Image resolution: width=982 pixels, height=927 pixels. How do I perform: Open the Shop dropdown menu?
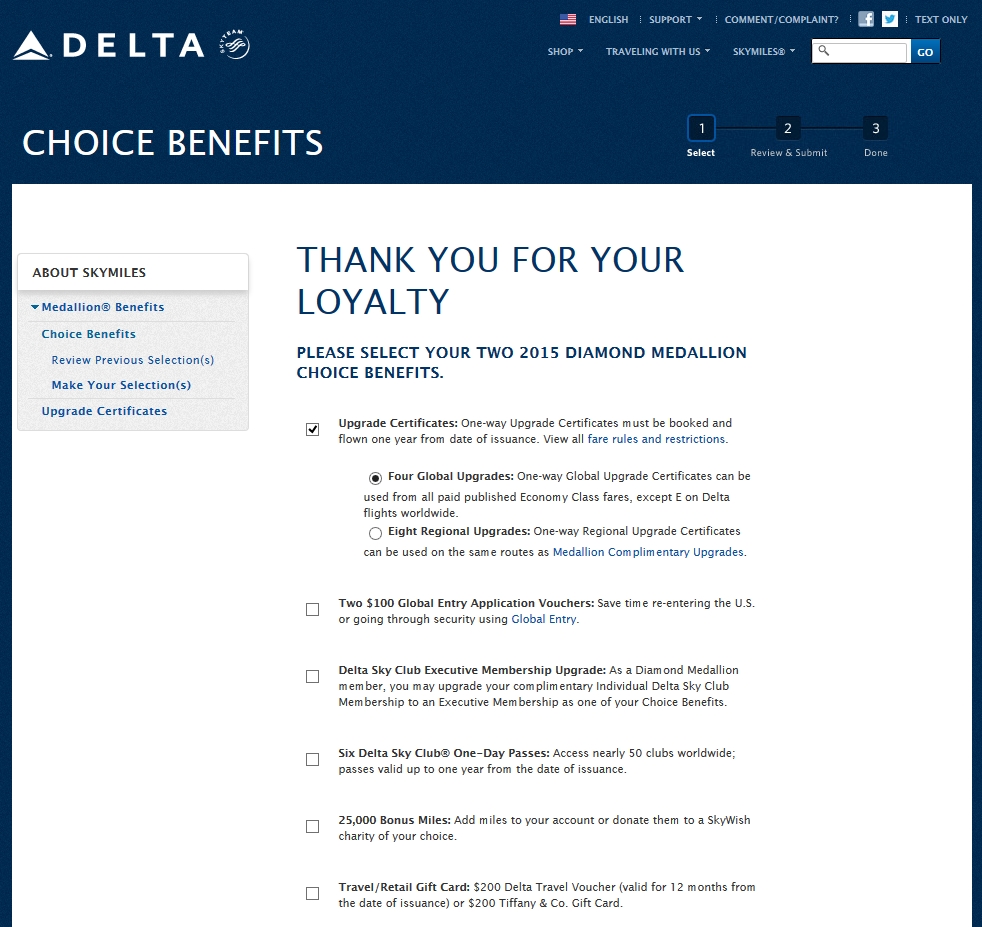(565, 51)
